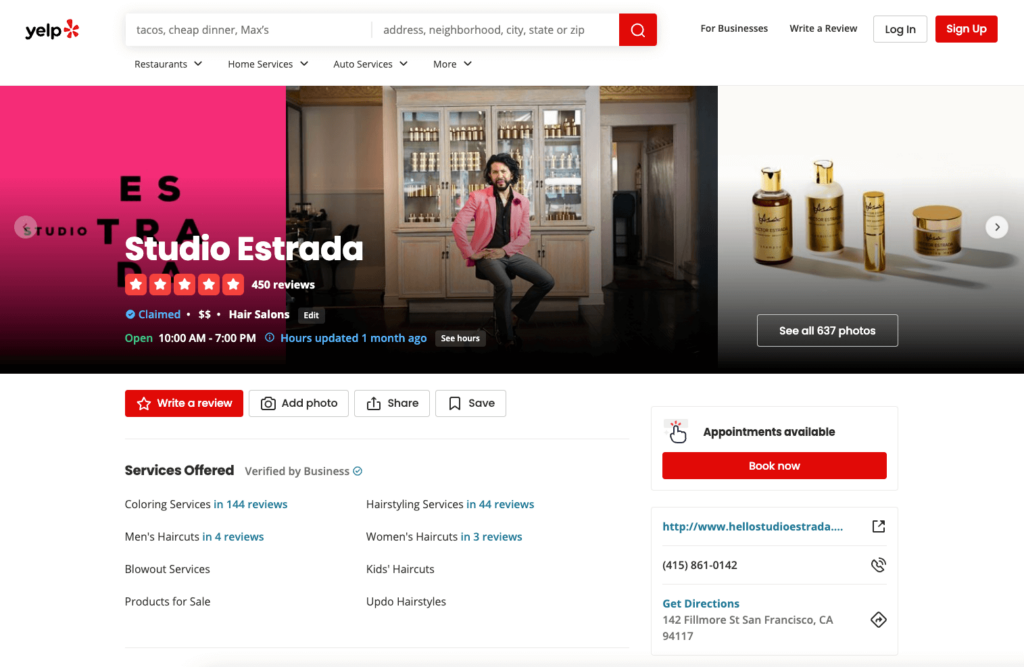
Task: Click Hours updated 1 month ago link
Action: pos(353,338)
